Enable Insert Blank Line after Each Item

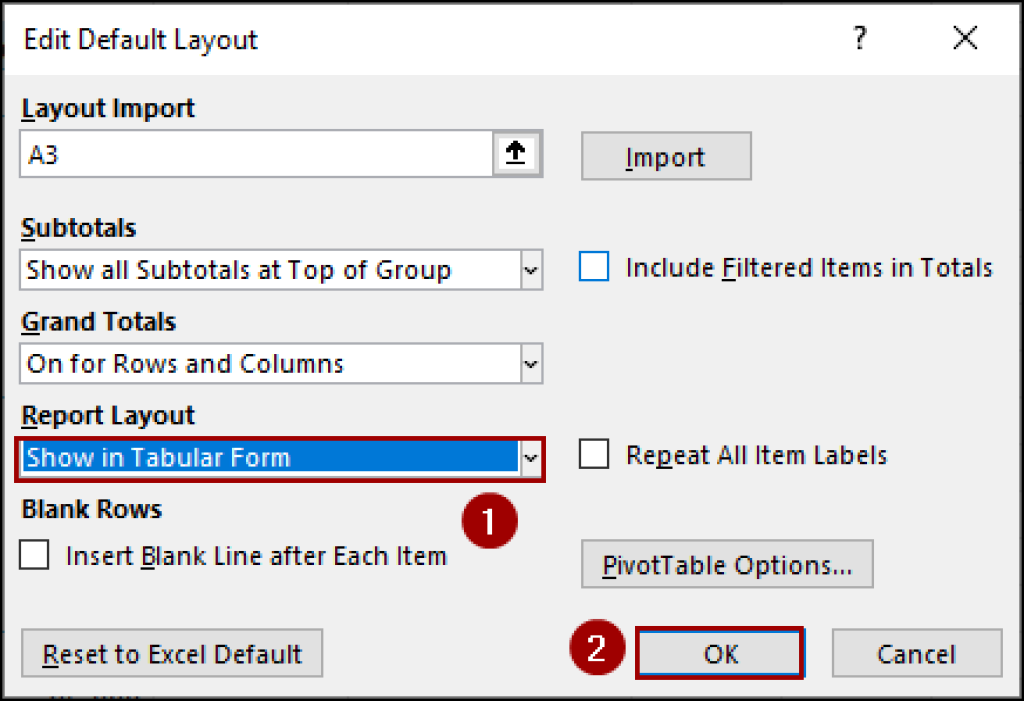pos(34,555)
